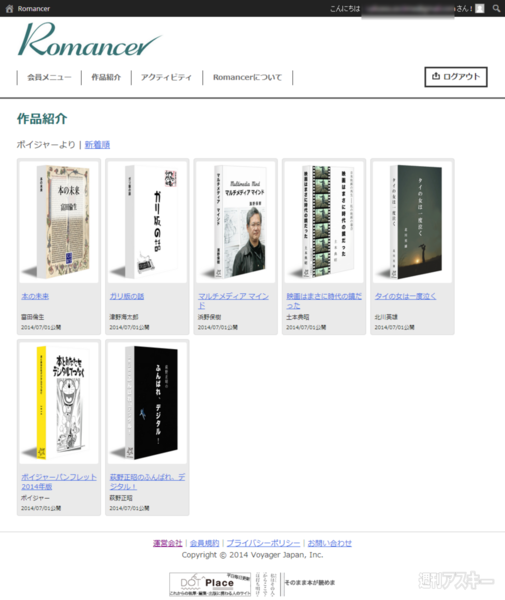Open the Romancerについて menu item
The image size is (505, 600).
247,77
